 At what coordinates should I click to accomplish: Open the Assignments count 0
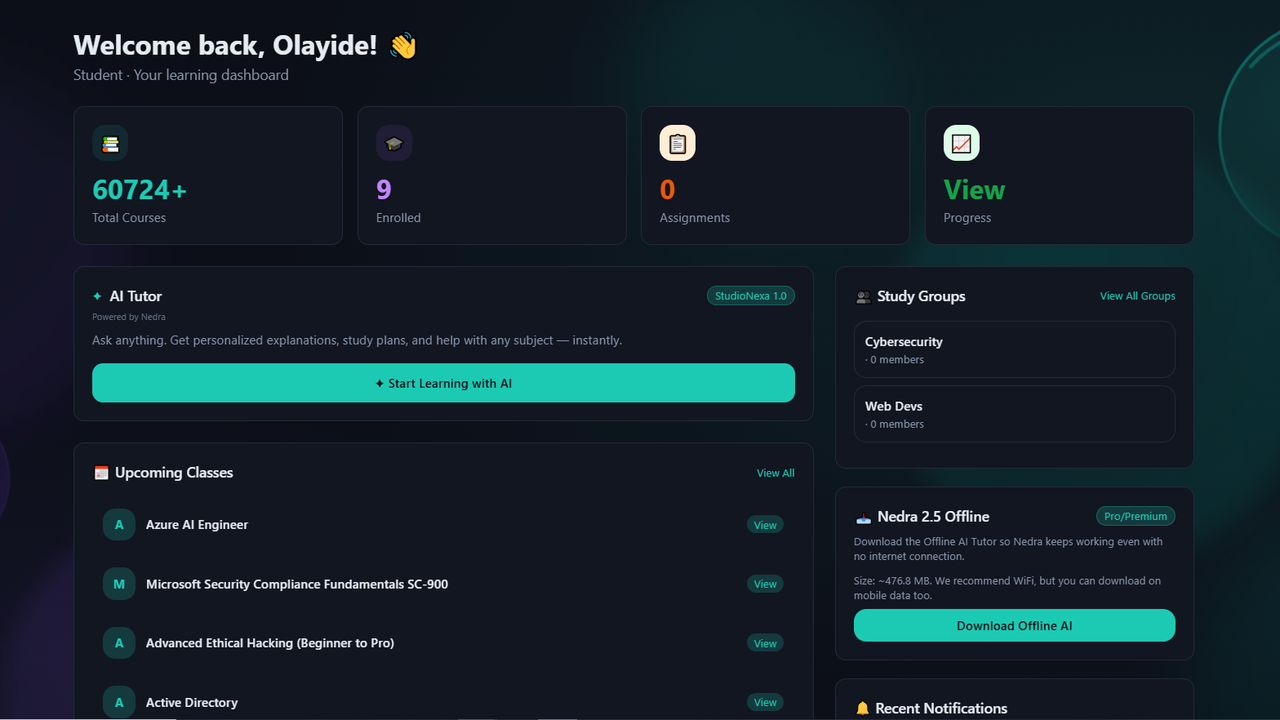667,189
